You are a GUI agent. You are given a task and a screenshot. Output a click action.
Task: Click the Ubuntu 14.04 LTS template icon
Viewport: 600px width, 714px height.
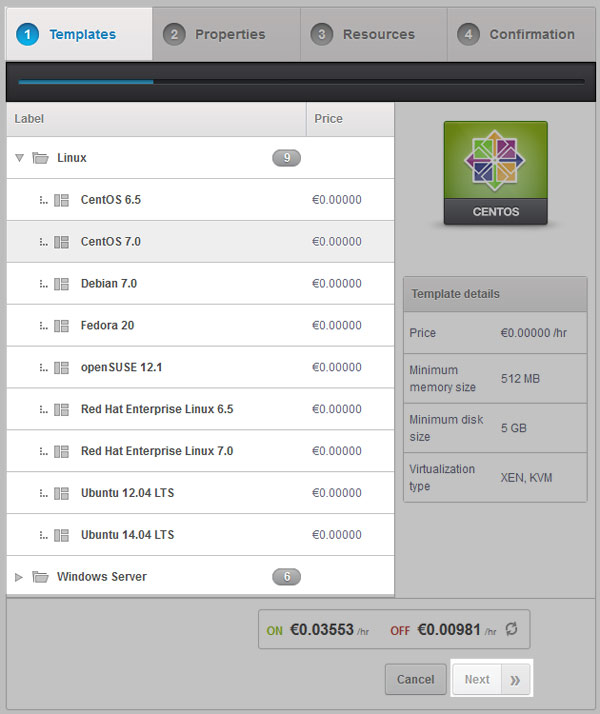click(61, 536)
